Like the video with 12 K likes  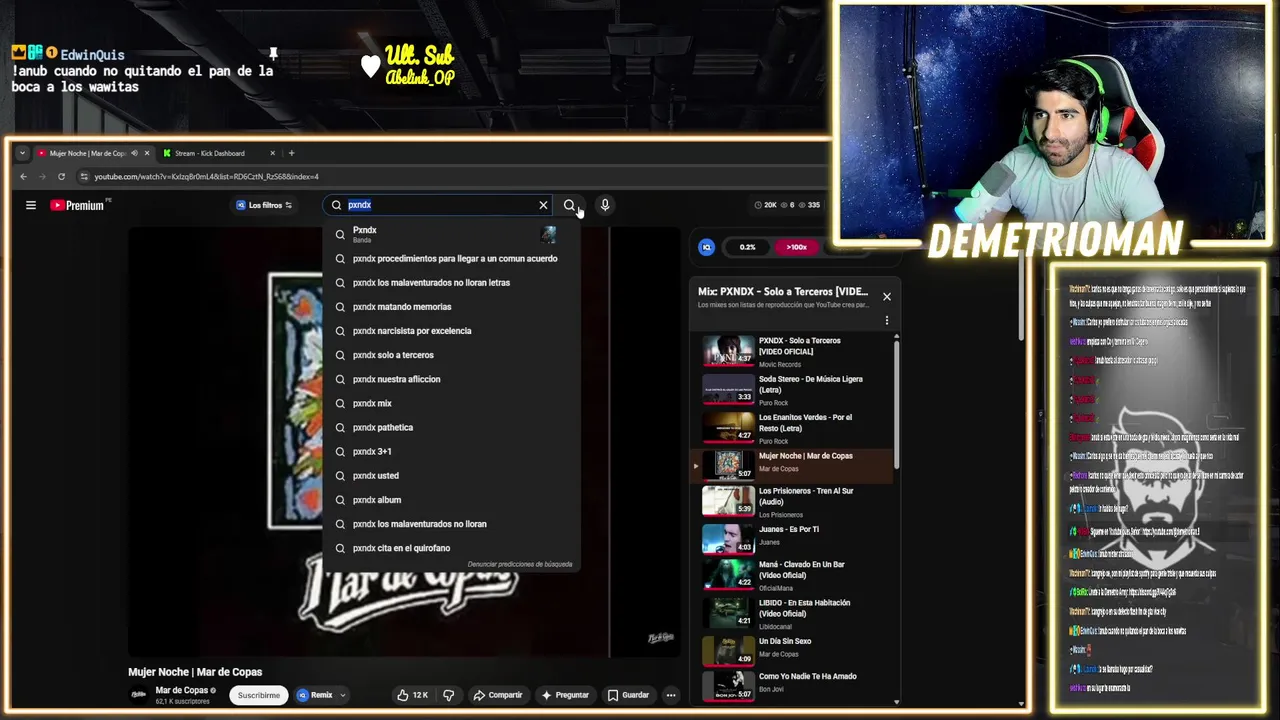pos(412,695)
